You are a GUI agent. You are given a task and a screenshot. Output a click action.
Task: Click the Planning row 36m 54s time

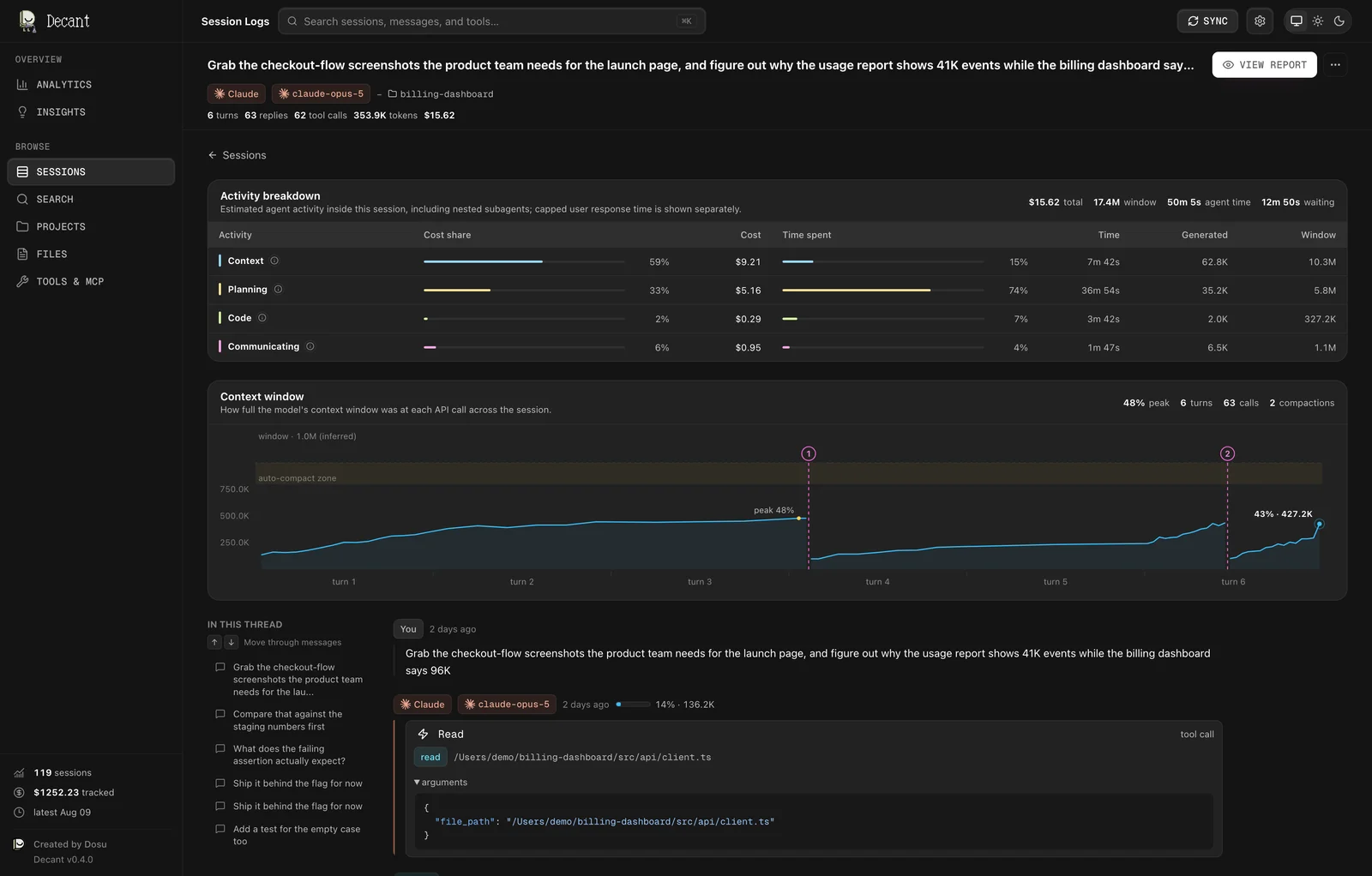[1100, 291]
